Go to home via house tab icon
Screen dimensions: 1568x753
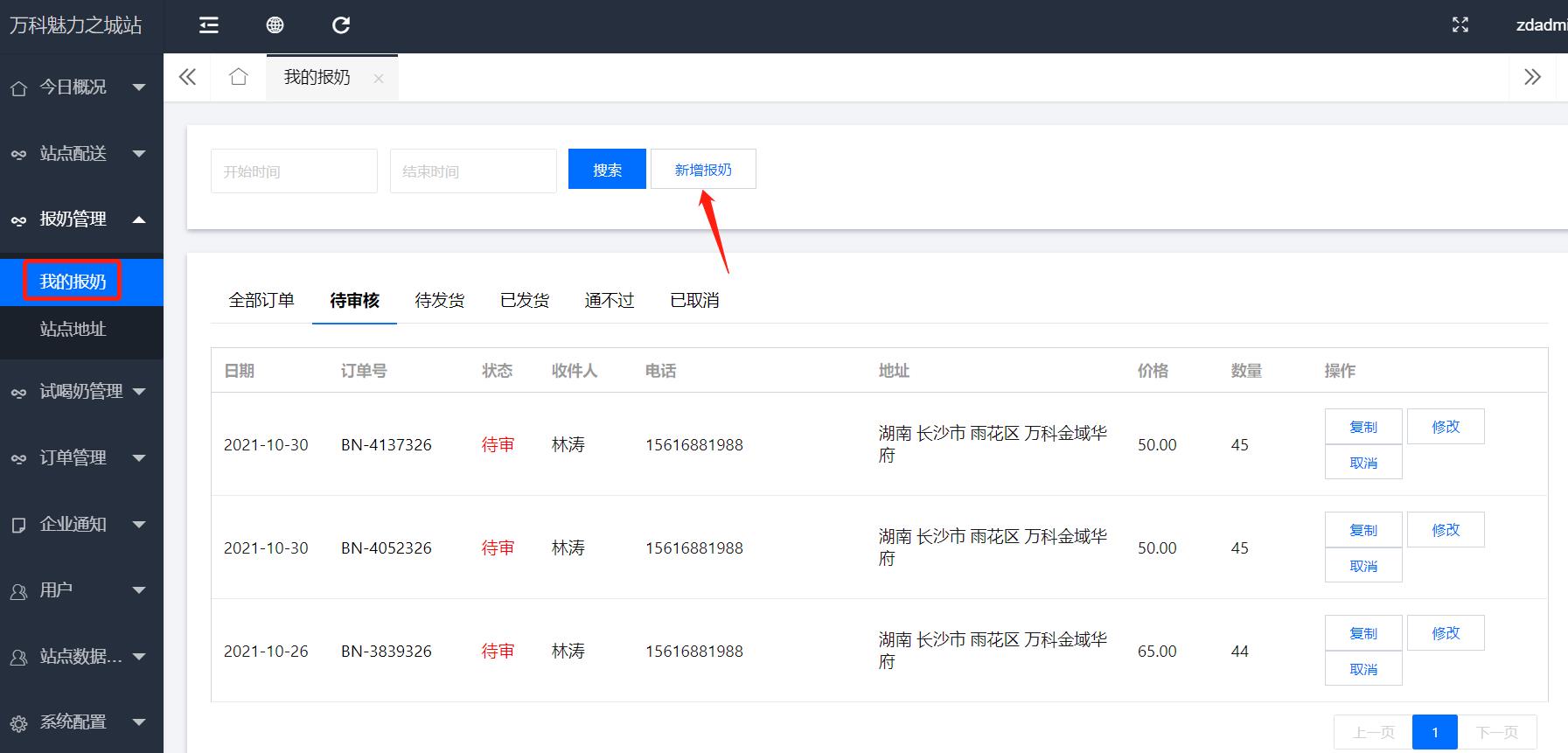(238, 77)
